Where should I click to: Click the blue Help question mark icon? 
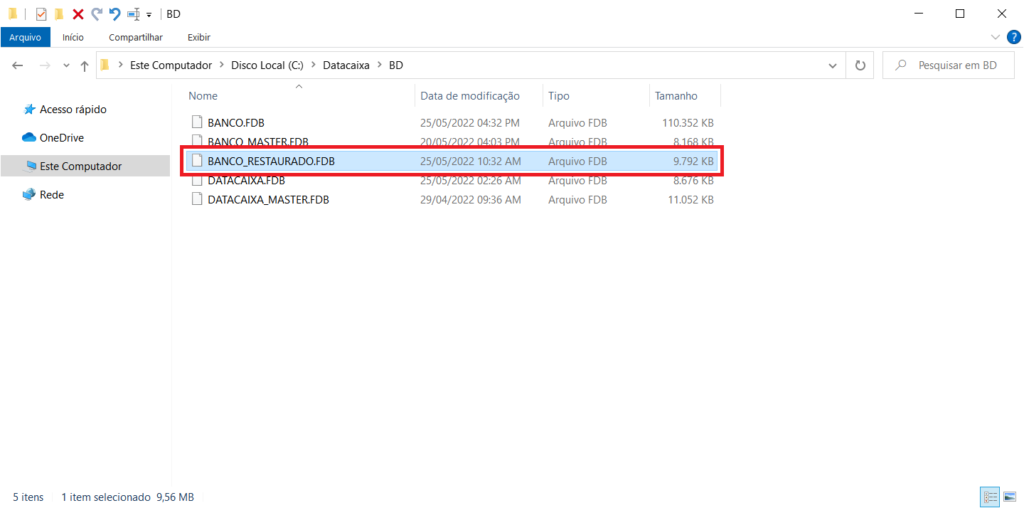[1013, 37]
